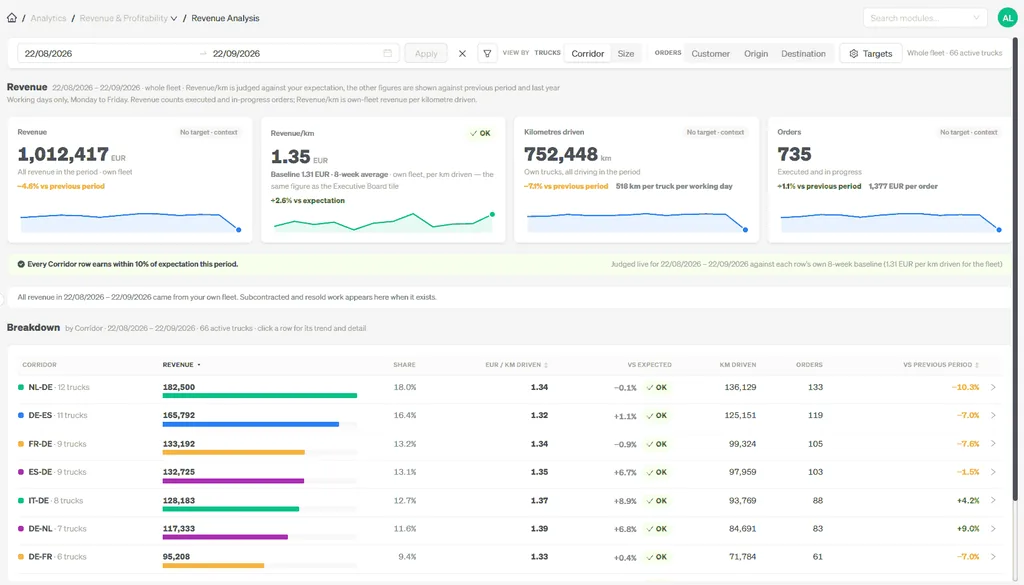Navigate to the Analytics breadcrumb
1024x585 pixels.
pos(48,18)
